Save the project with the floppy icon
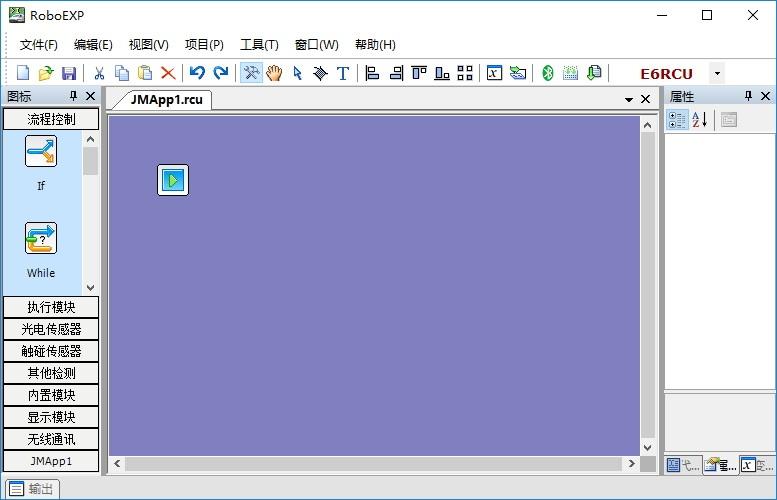 [69, 73]
